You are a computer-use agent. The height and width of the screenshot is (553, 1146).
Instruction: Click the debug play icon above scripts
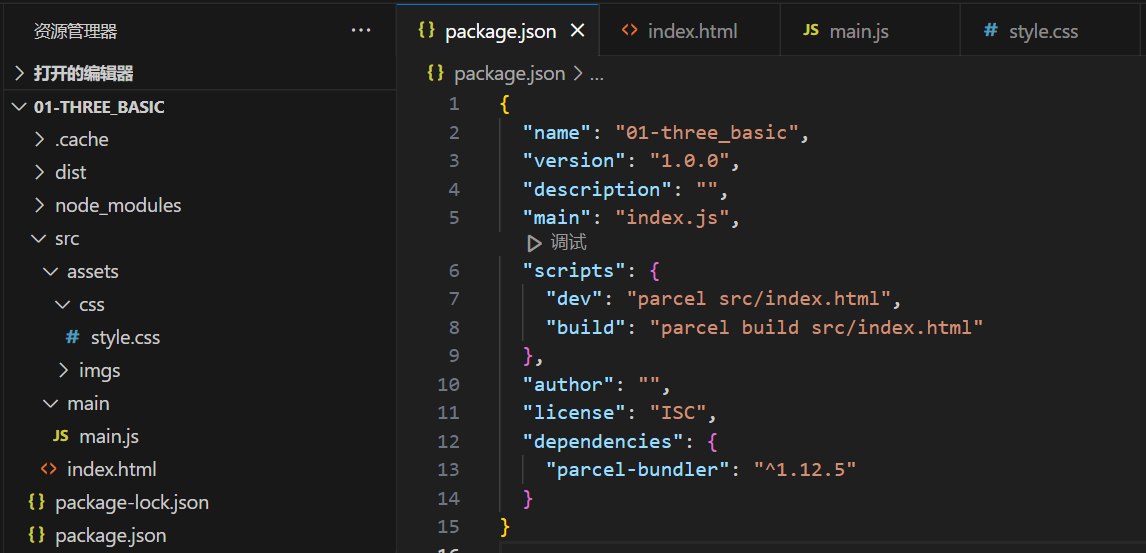[535, 243]
